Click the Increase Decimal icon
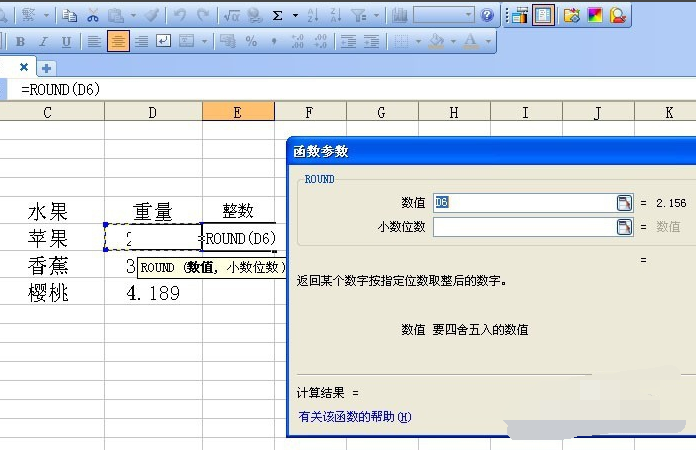The width and height of the screenshot is (696, 450). pos(297,42)
